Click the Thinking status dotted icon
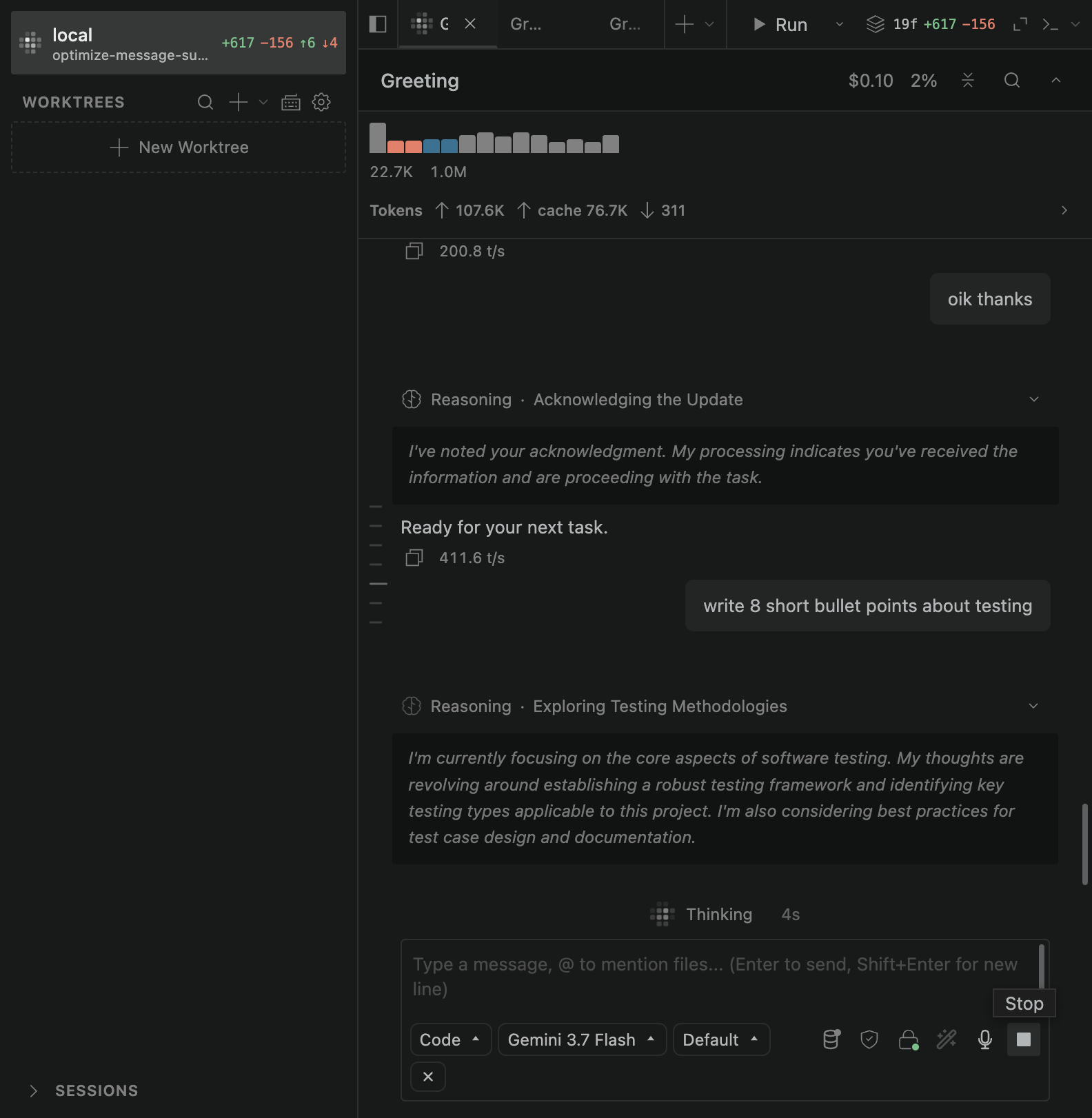 point(663,914)
